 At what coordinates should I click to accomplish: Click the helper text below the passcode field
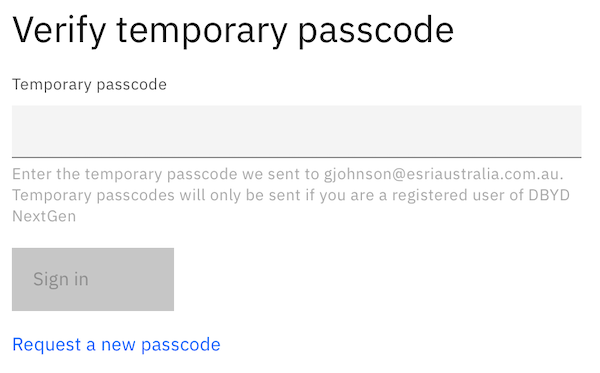pyautogui.click(x=291, y=195)
